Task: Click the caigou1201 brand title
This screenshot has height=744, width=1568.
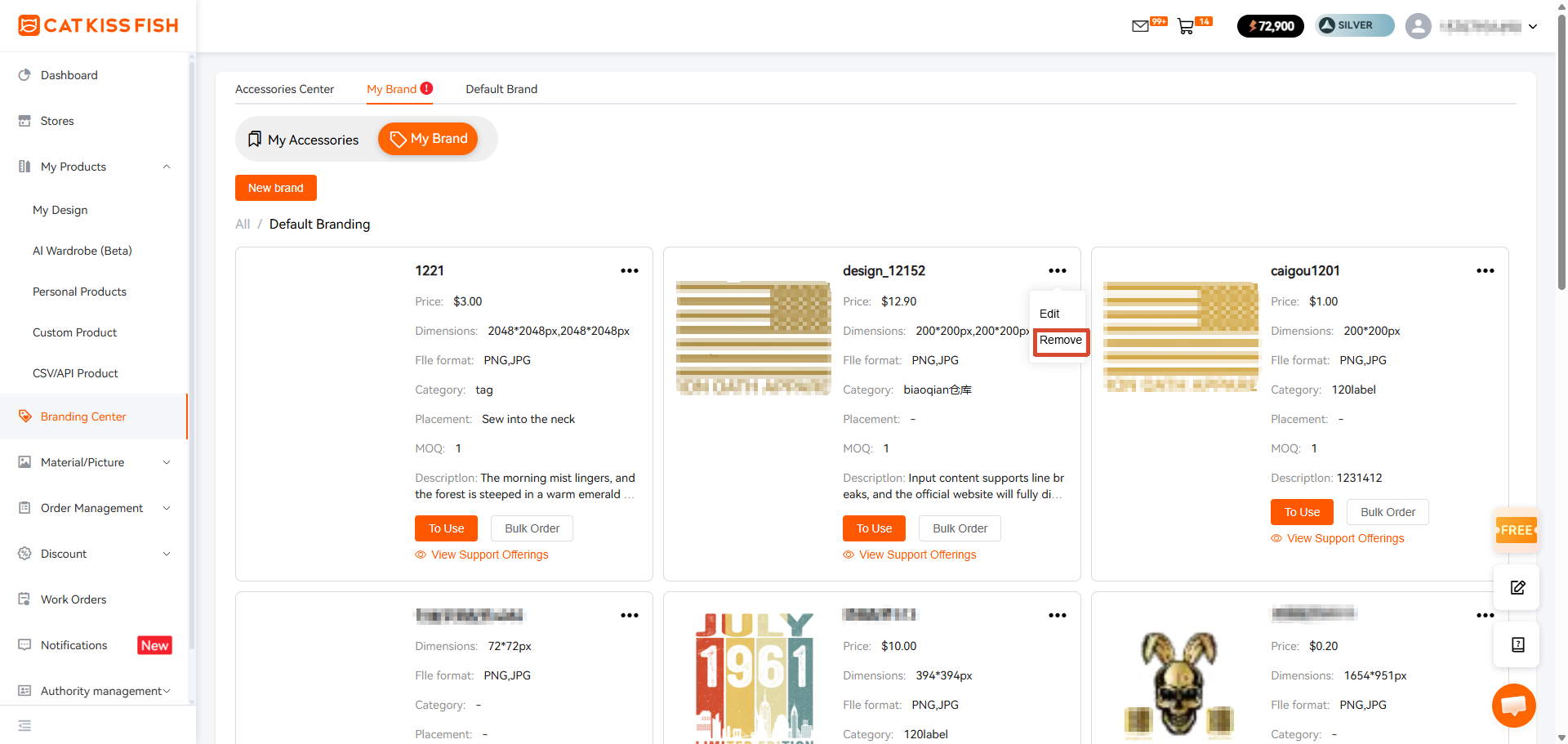Action: click(1305, 271)
